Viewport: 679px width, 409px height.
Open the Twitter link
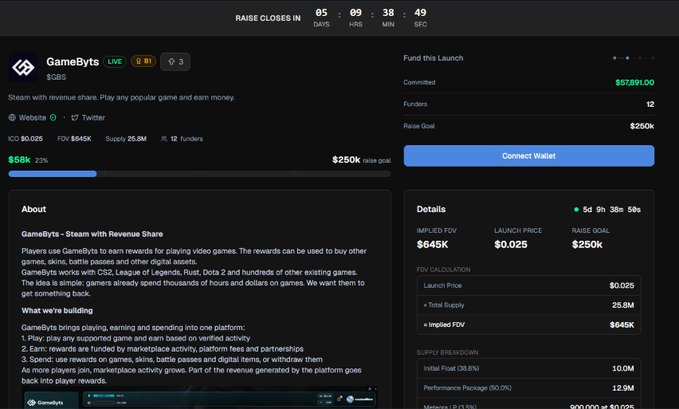click(x=93, y=118)
